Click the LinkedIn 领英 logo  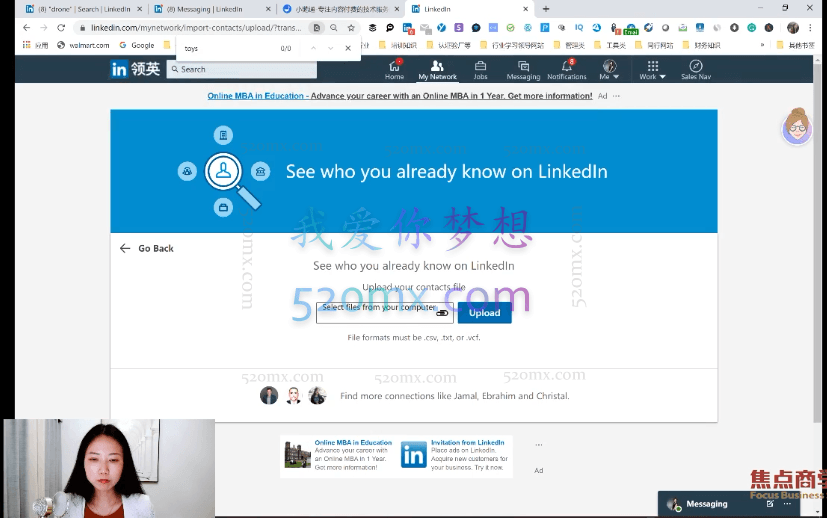click(135, 69)
